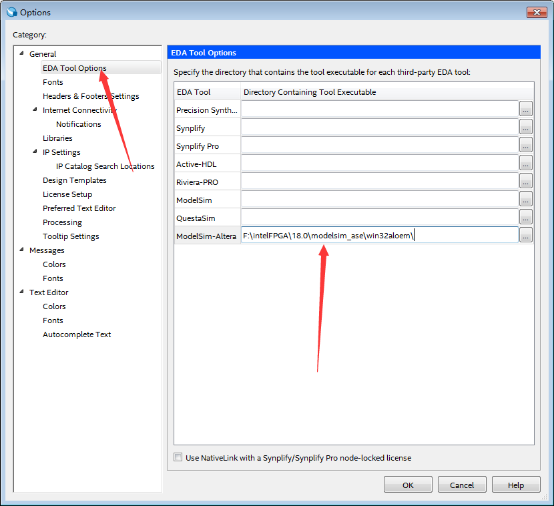Collapse the Messages category arrow
Image resolution: width=554 pixels, height=506 pixels.
point(22,249)
